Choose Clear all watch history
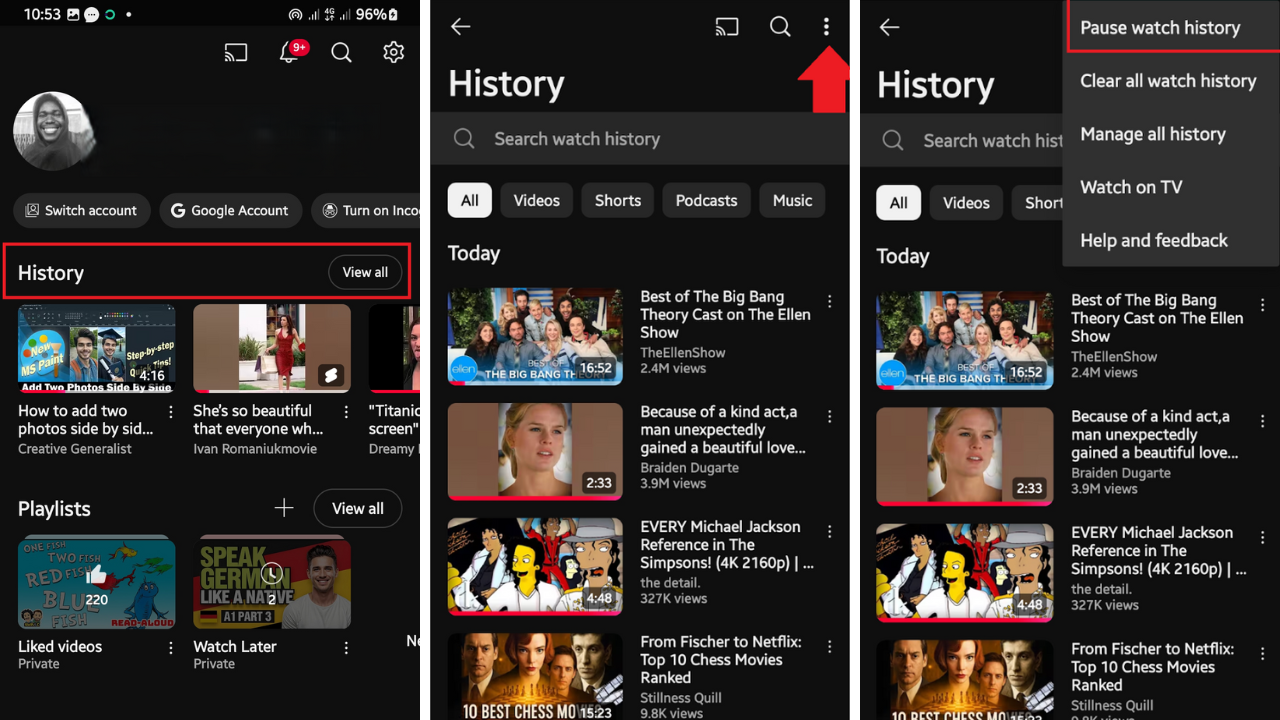1280x720 pixels. [1168, 81]
